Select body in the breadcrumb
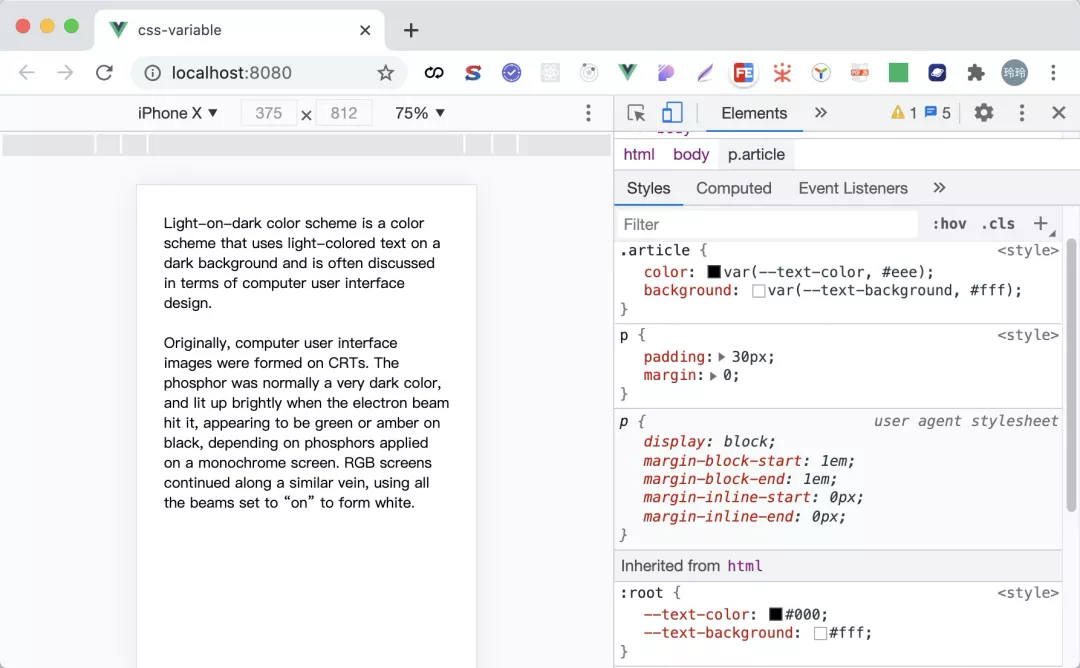 point(691,154)
